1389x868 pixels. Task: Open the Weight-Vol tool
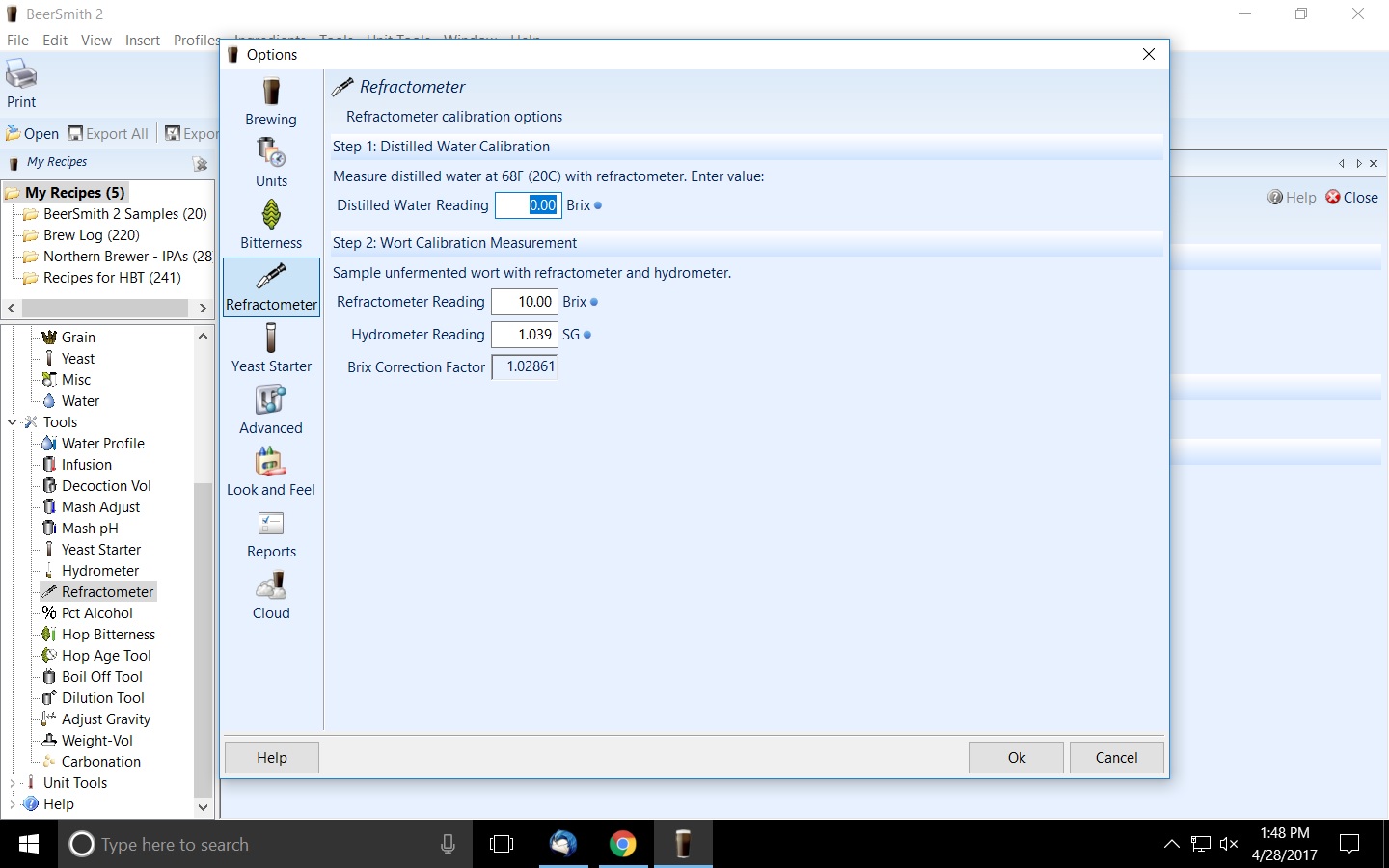88,741
